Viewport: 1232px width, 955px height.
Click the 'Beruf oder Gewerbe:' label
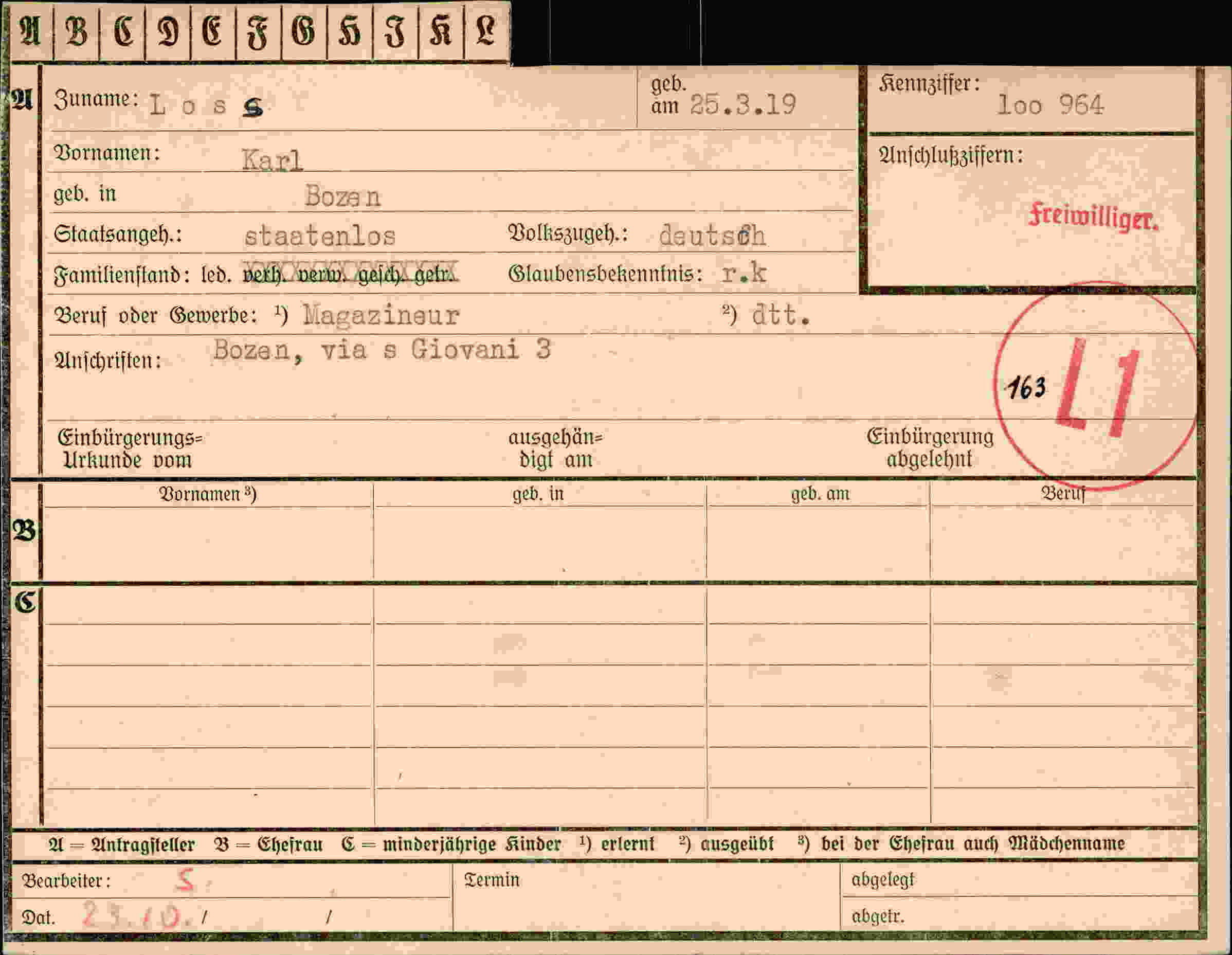[155, 316]
